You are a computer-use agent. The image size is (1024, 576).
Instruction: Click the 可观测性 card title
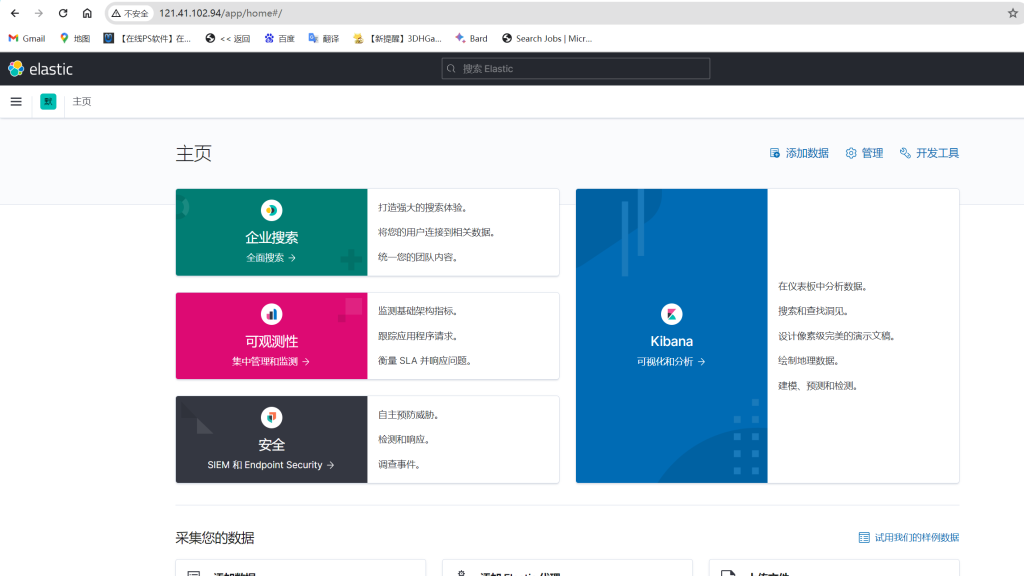tap(272, 342)
